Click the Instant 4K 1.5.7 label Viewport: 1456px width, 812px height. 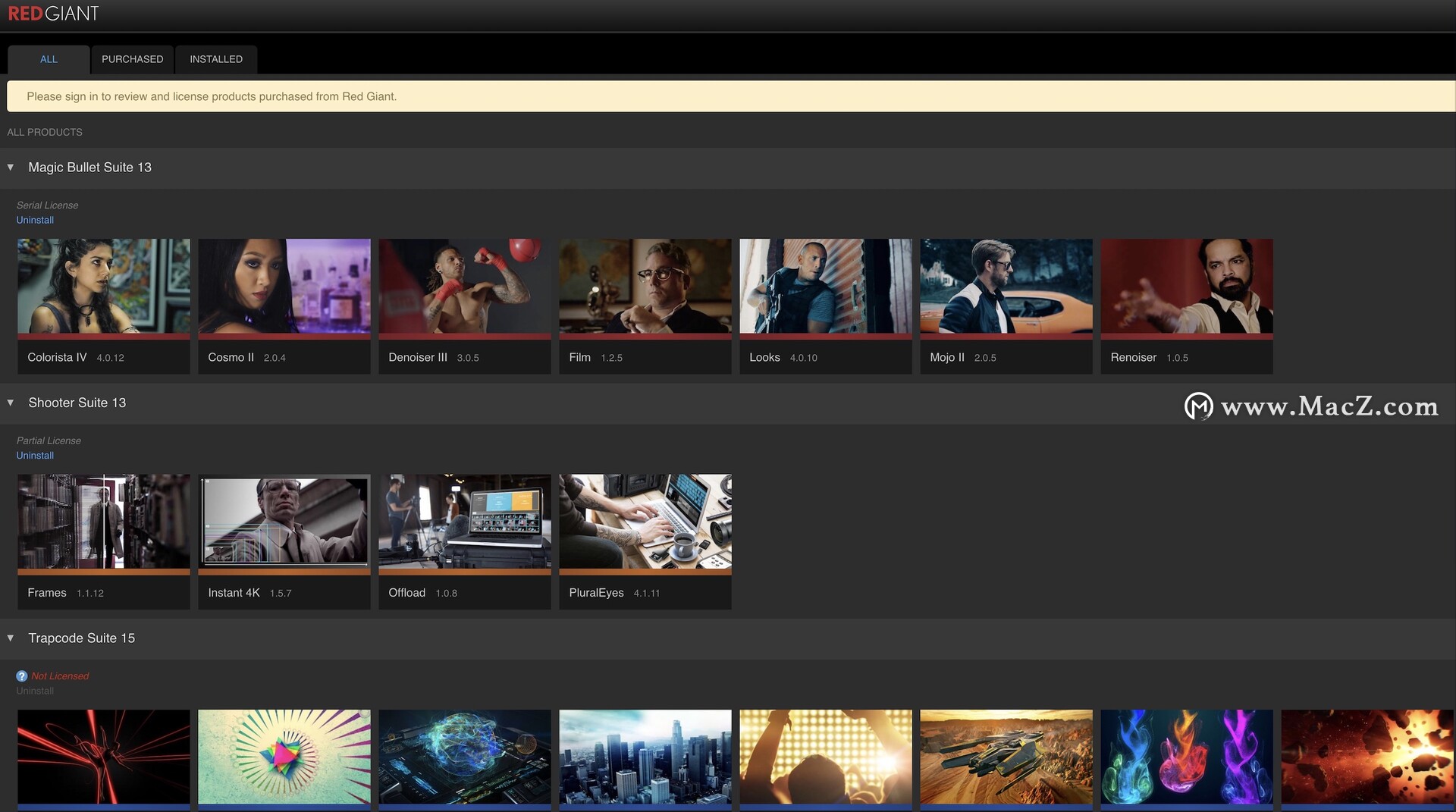click(x=249, y=593)
